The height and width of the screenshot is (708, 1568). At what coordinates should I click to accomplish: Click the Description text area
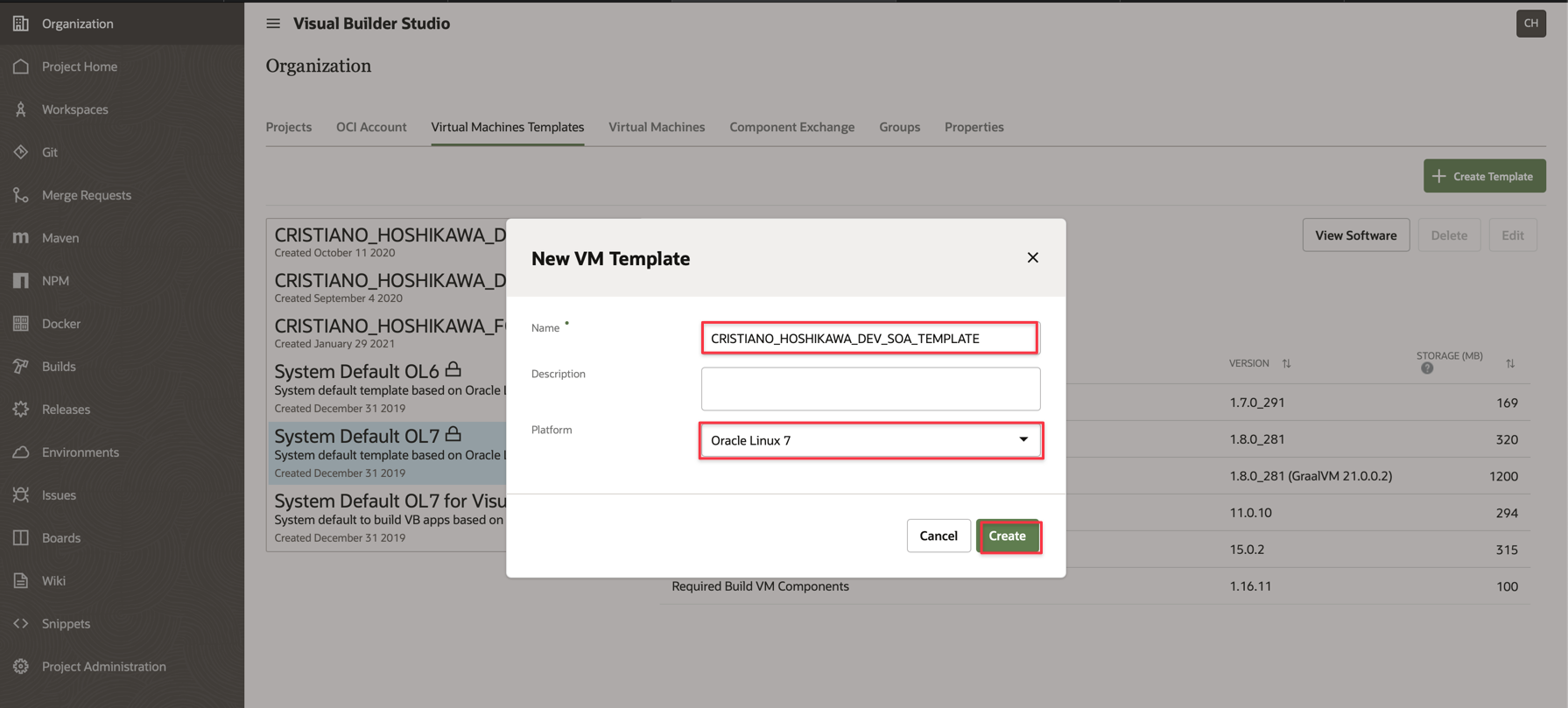(871, 389)
